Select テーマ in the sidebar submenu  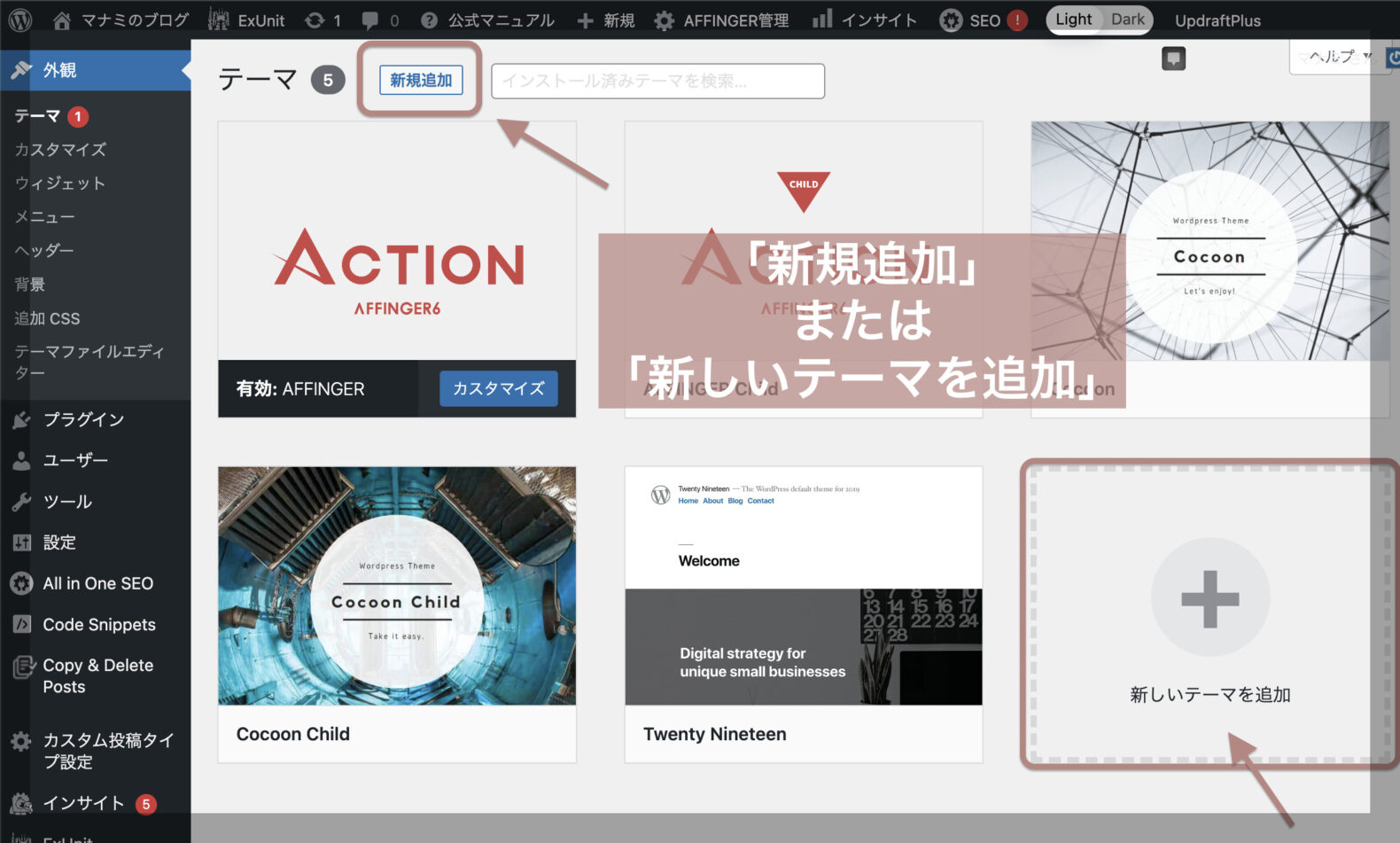click(37, 116)
